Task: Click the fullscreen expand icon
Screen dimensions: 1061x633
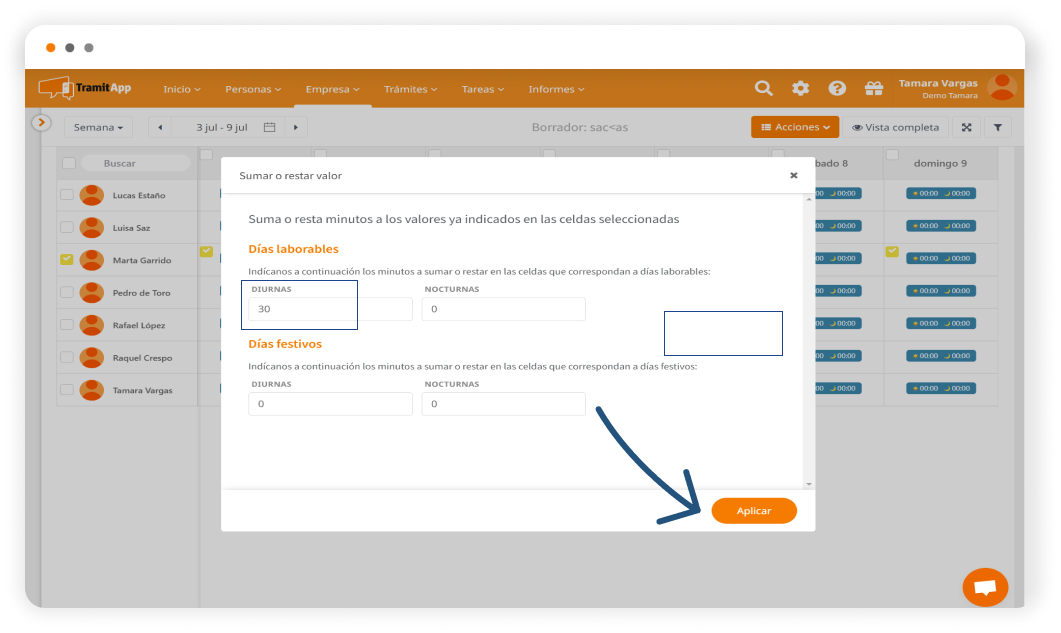Action: click(965, 127)
